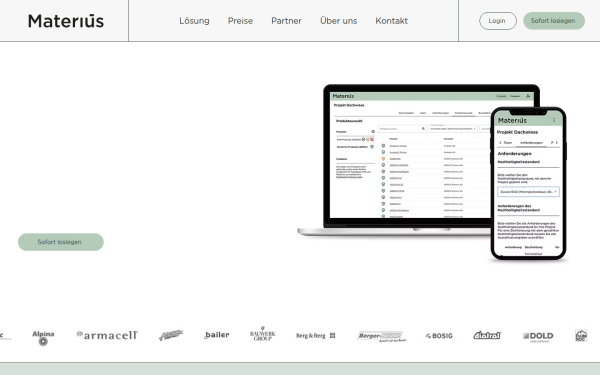This screenshot has height=375, width=600.
Task: Click the Sofort loslegen button under the hero area
Action: [x=61, y=242]
